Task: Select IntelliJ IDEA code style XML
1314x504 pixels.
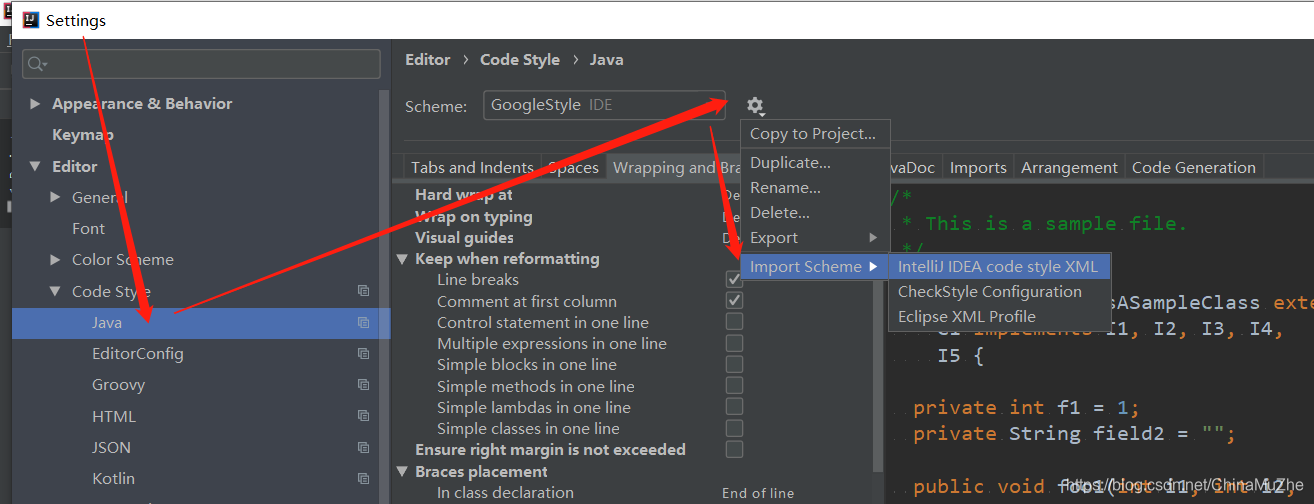Action: coord(999,267)
